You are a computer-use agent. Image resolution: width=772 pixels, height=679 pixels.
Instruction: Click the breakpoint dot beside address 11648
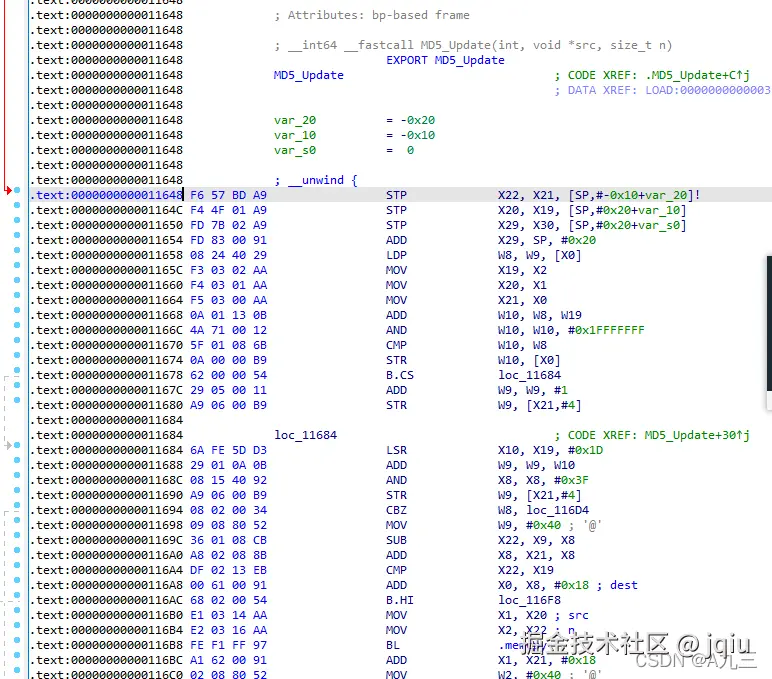[17, 190]
